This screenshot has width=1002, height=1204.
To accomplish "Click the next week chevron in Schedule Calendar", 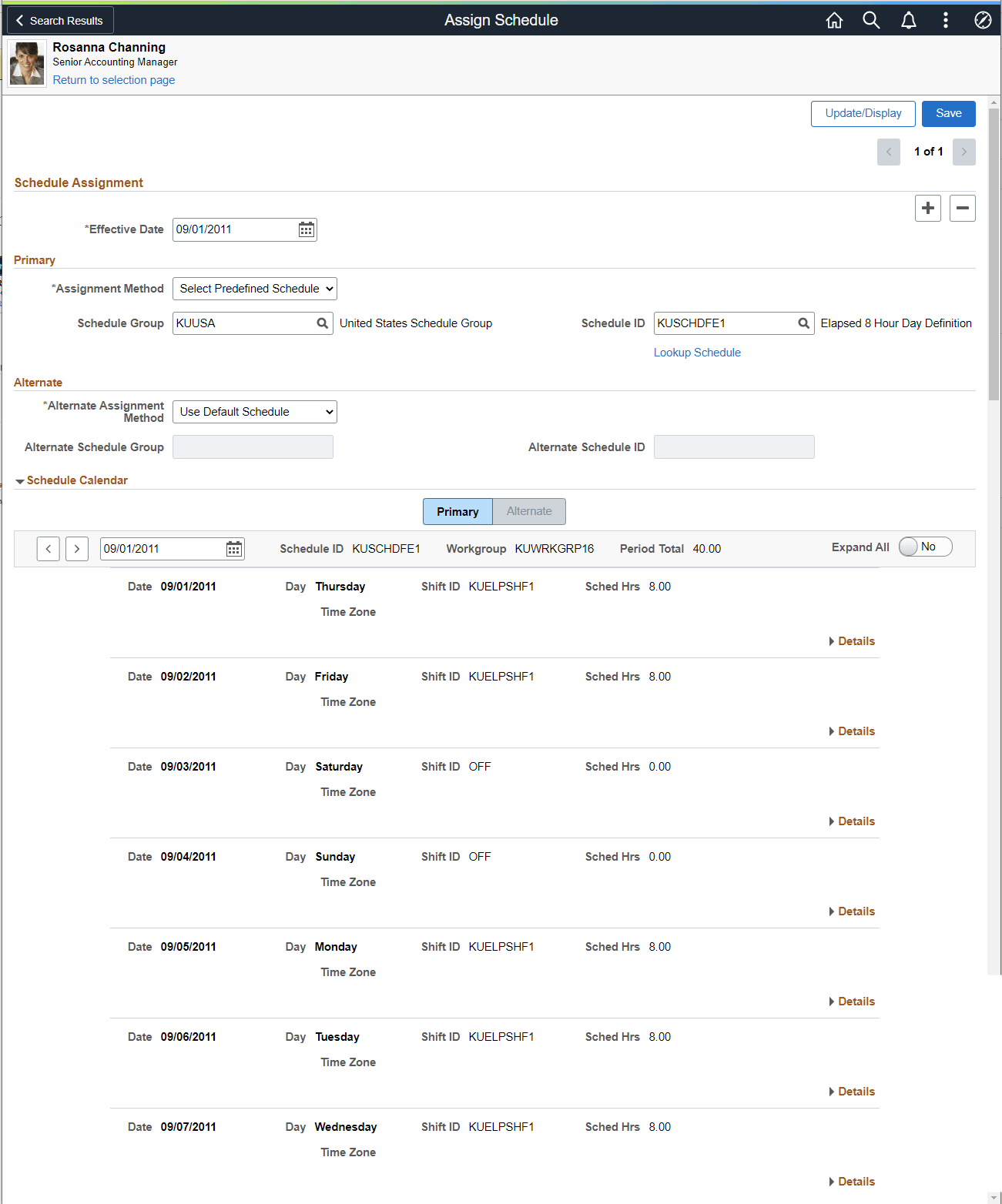I will tap(76, 548).
